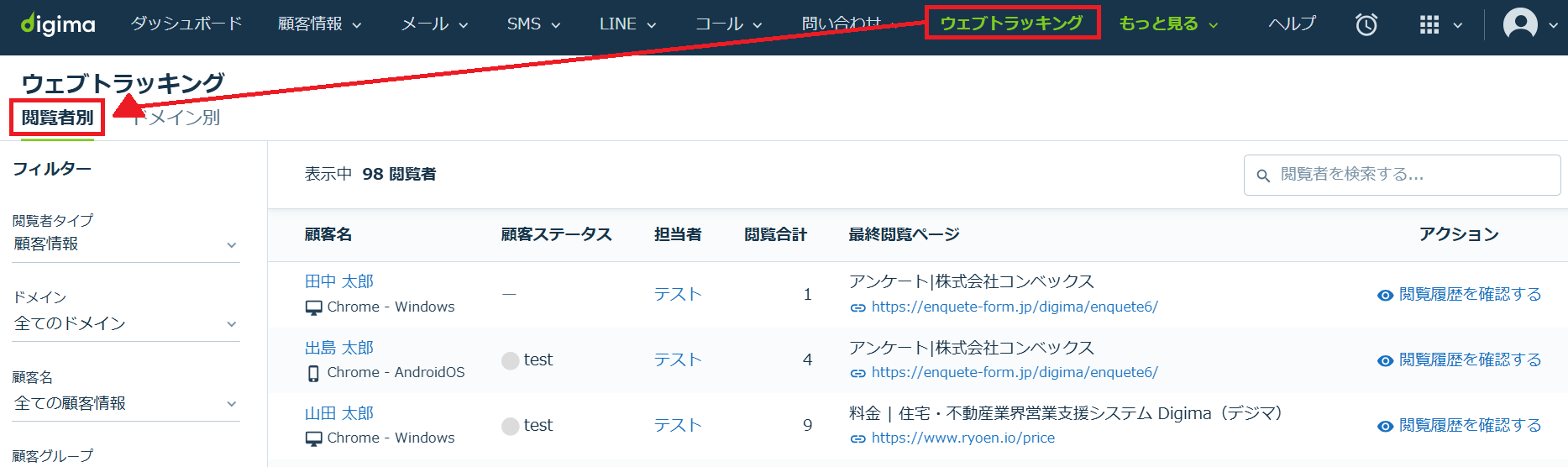Open customer 田中 太郎

[x=339, y=281]
